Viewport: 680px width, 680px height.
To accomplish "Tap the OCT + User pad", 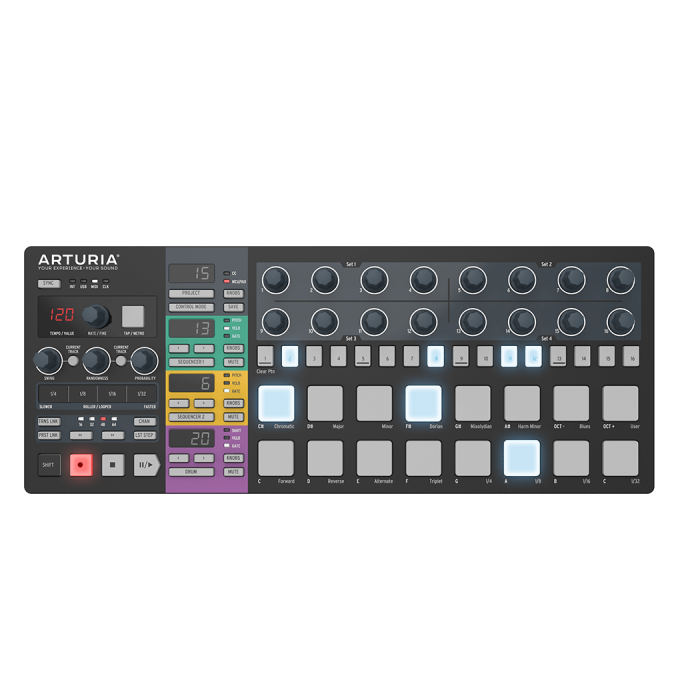I will tap(621, 403).
